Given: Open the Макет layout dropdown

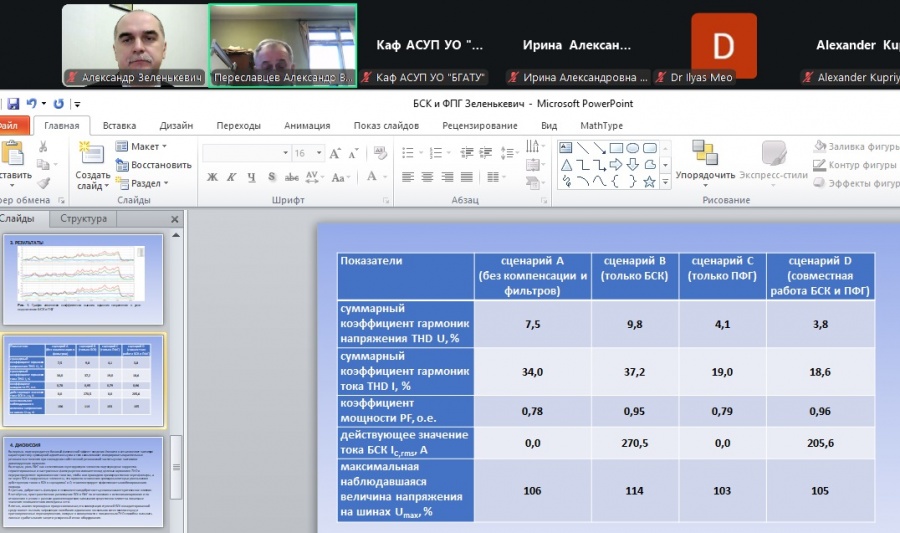Looking at the screenshot, I should (148, 147).
